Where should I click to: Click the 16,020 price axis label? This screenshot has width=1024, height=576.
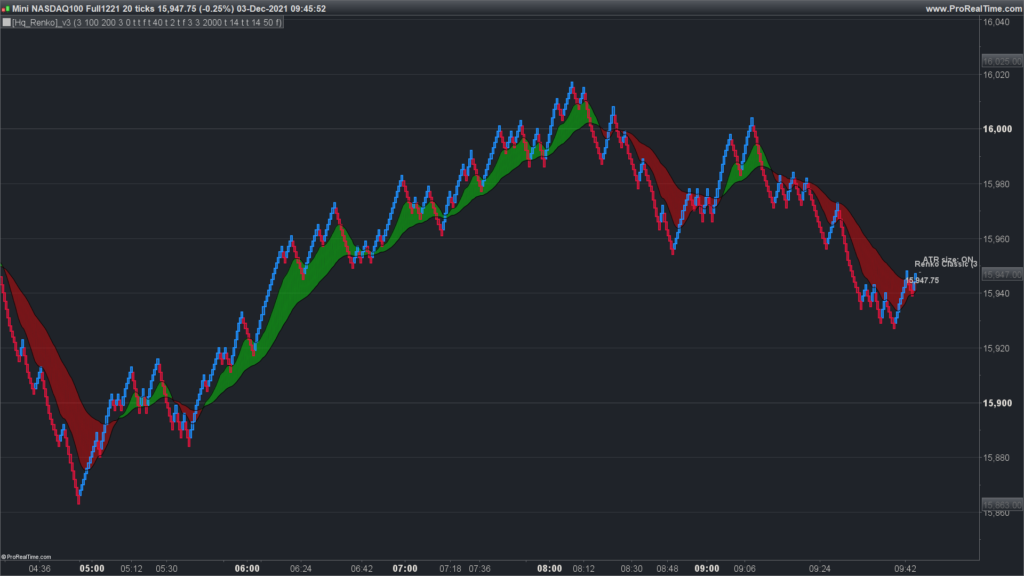[996, 75]
